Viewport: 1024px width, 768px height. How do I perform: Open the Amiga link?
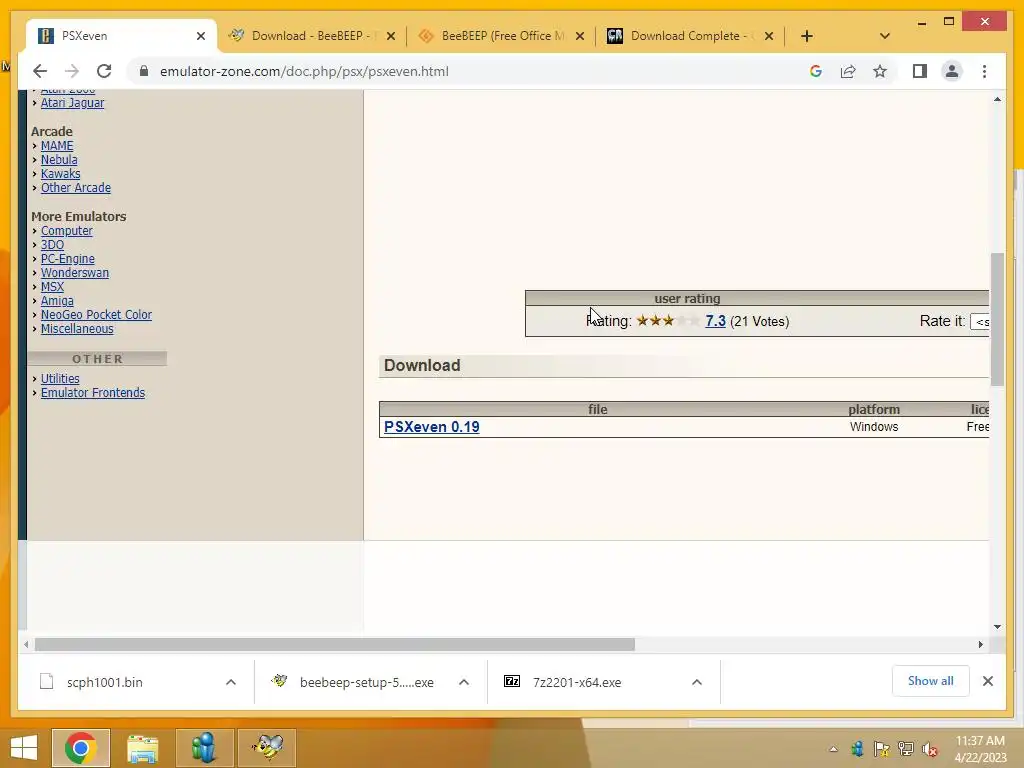pos(57,300)
